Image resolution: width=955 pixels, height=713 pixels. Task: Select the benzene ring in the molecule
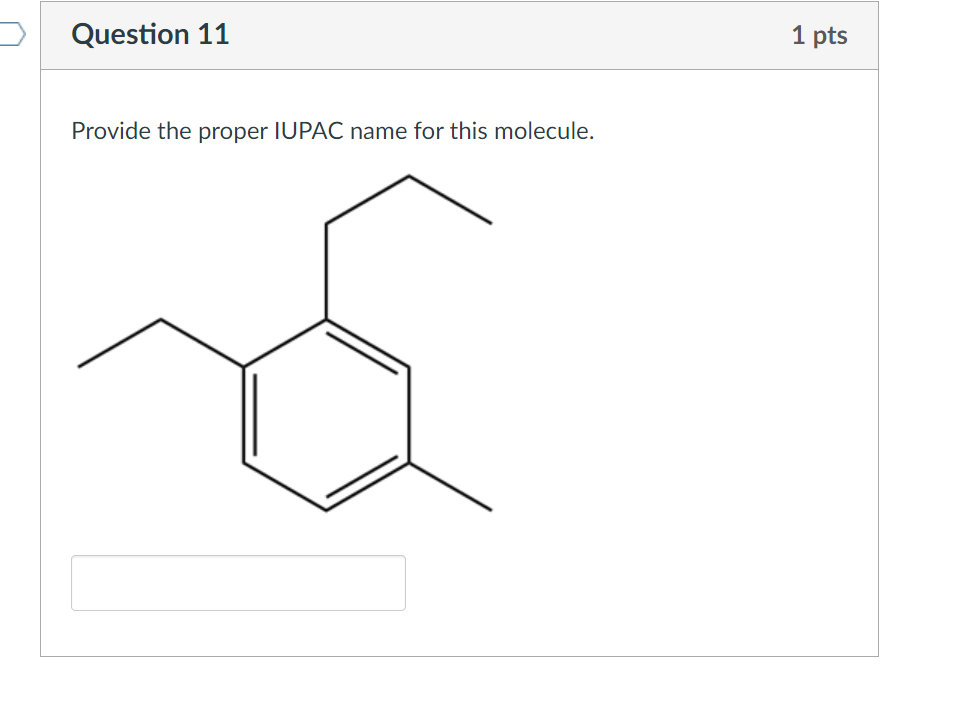[325, 415]
